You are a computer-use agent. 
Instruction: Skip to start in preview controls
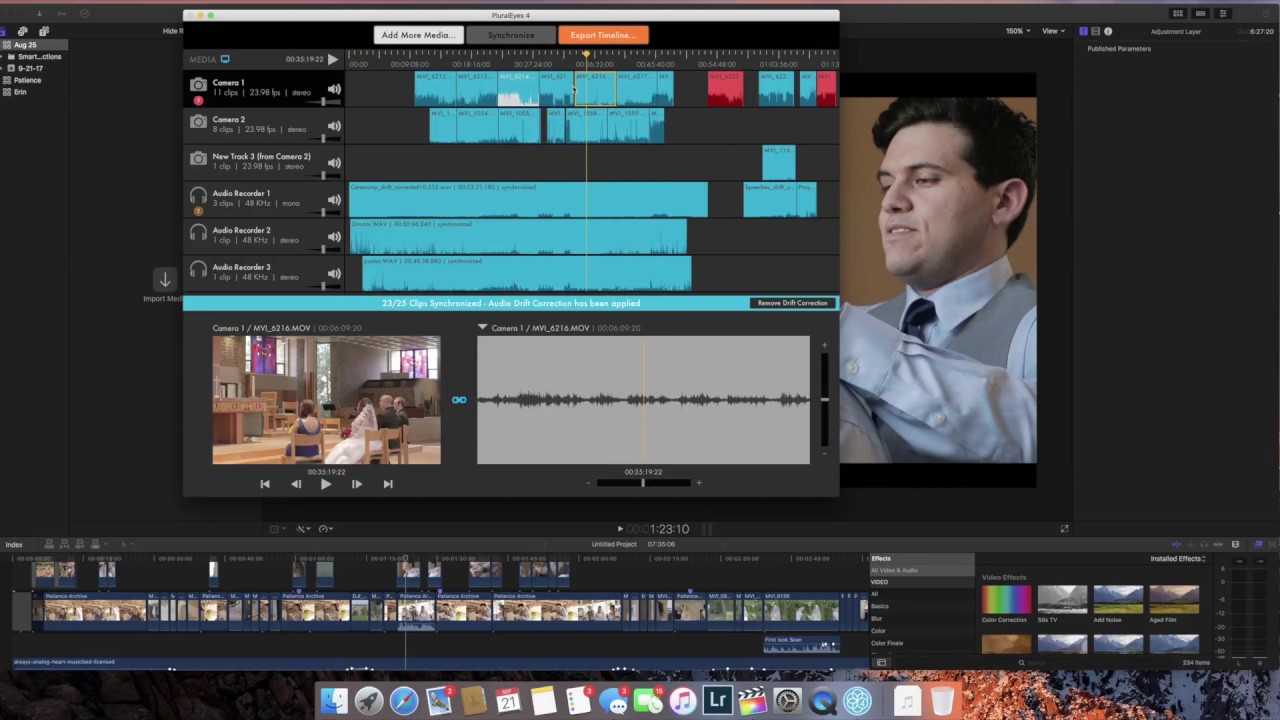point(265,484)
